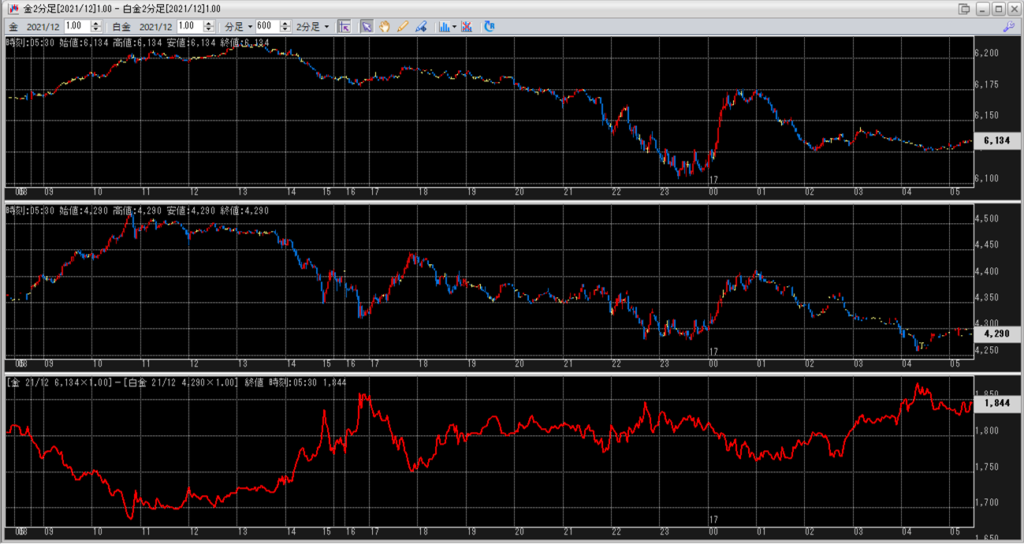Click the brush eraser tool icon
This screenshot has height=544, width=1024.
pos(421,26)
